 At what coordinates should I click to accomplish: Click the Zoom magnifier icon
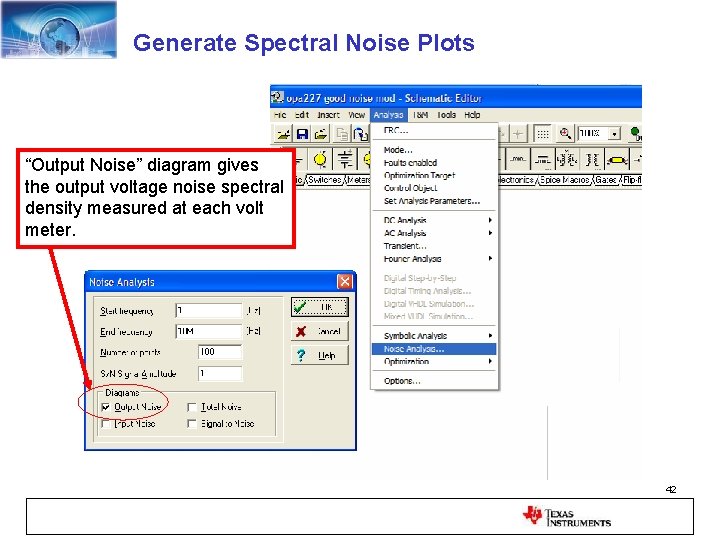(565, 134)
